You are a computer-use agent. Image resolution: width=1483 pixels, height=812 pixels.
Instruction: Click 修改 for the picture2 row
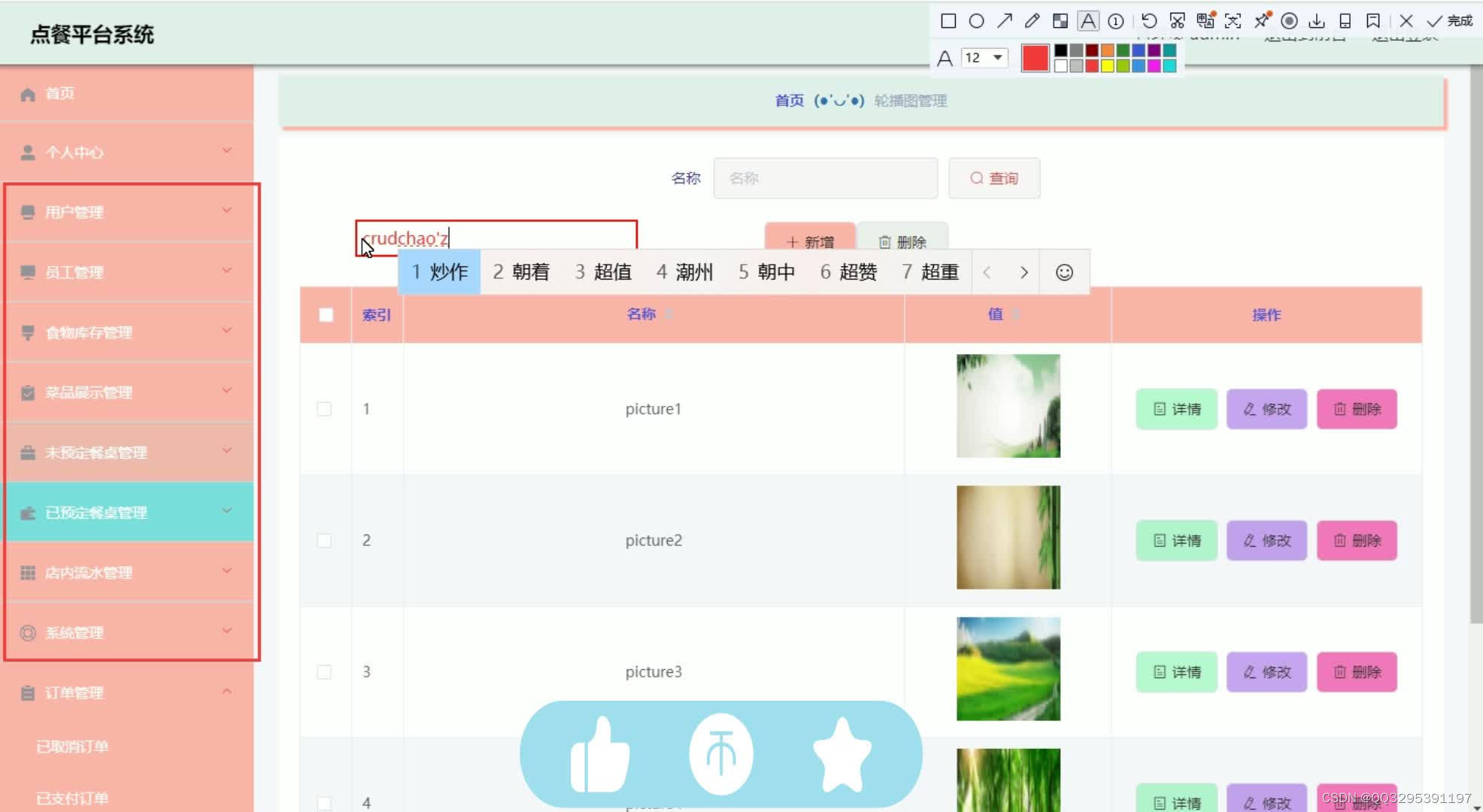click(x=1267, y=541)
